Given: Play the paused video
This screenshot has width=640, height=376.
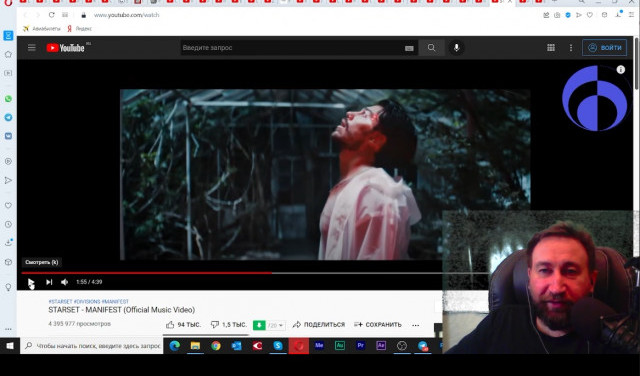Looking at the screenshot, I should pos(31,282).
